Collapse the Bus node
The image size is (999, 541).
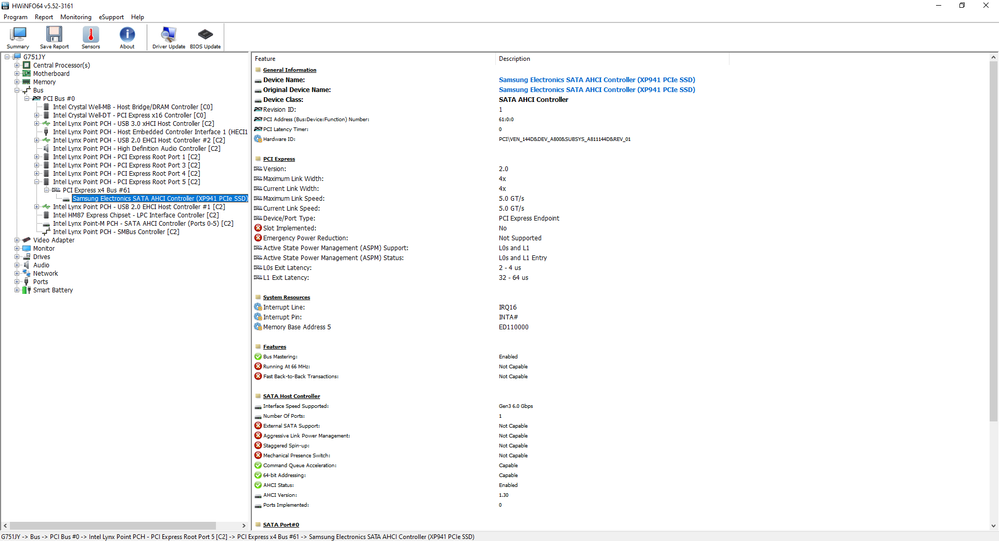point(17,90)
